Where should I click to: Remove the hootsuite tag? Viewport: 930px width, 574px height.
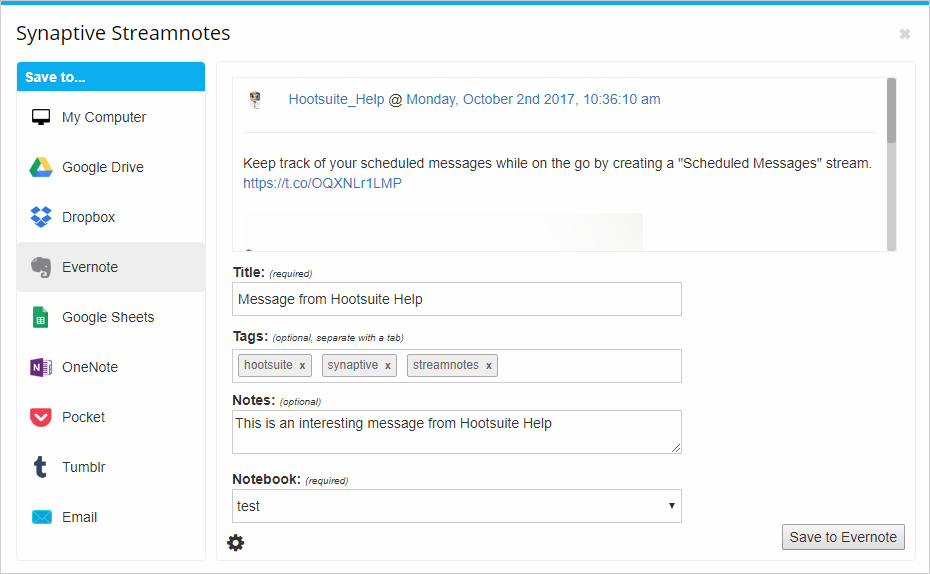click(302, 366)
